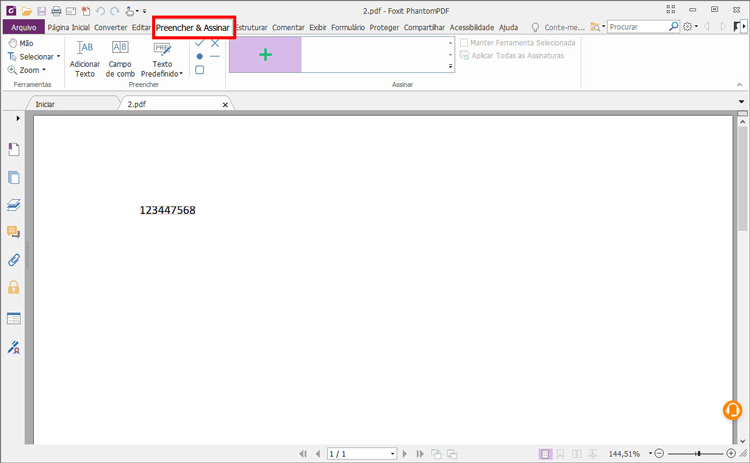Zoom in with the plus button
The height and width of the screenshot is (463, 750).
pyautogui.click(x=731, y=453)
